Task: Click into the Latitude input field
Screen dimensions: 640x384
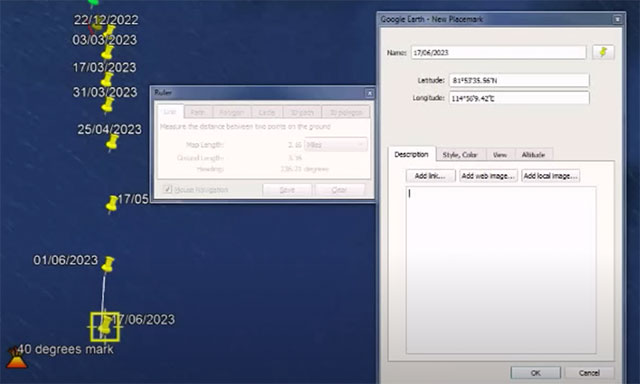Action: 519,80
